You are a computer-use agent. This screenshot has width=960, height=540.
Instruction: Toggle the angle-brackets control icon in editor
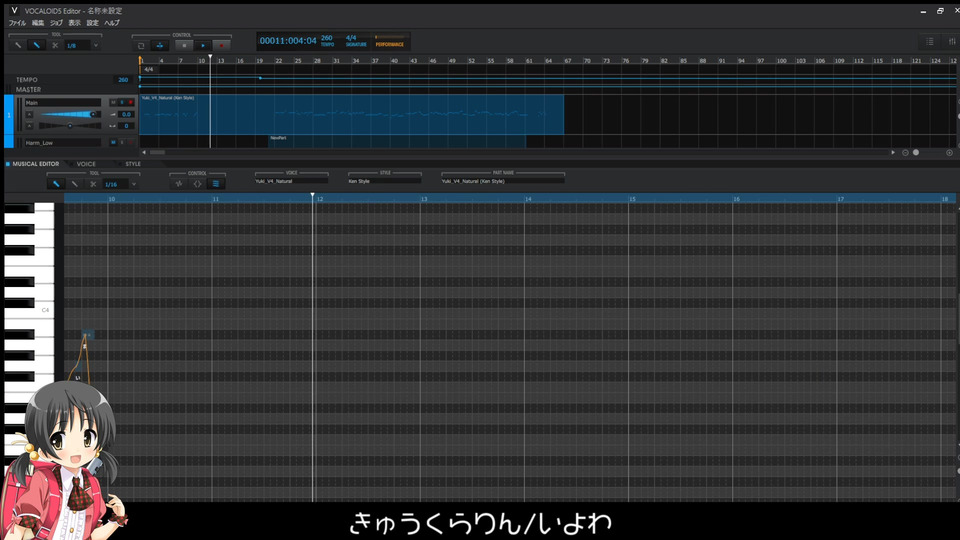[x=197, y=184]
